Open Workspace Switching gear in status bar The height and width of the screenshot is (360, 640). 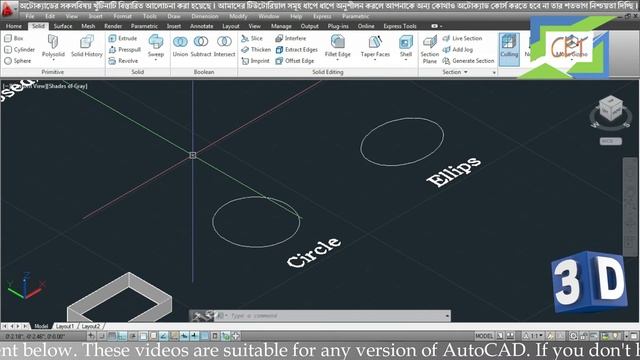click(x=573, y=336)
